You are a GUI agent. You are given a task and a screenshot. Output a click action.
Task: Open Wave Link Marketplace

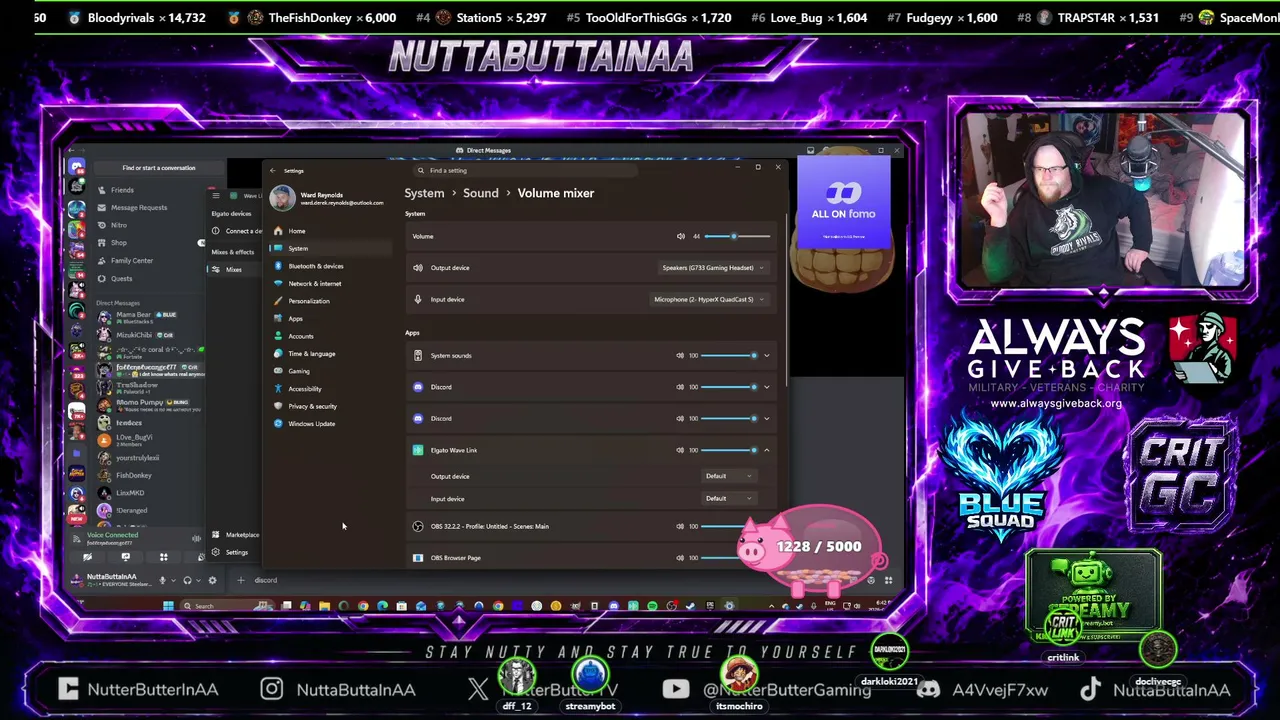[x=236, y=535]
